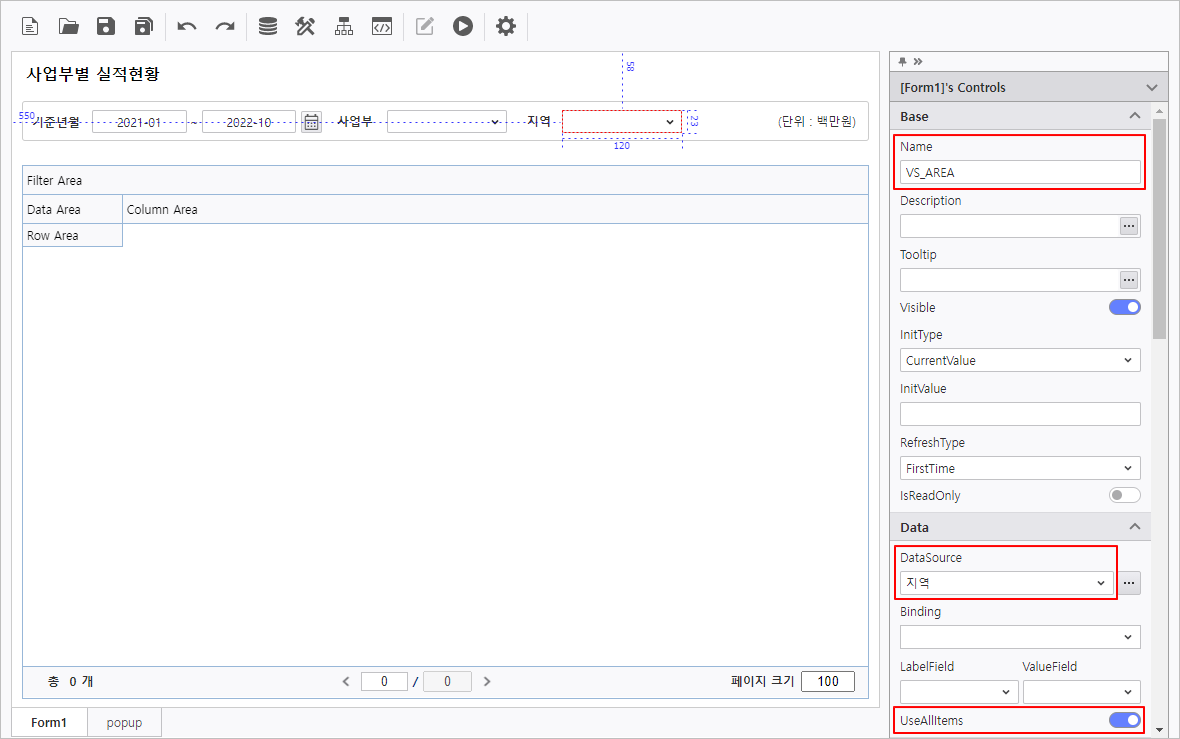This screenshot has height=739, width=1180.
Task: Open the InitType dropdown
Action: click(1020, 361)
